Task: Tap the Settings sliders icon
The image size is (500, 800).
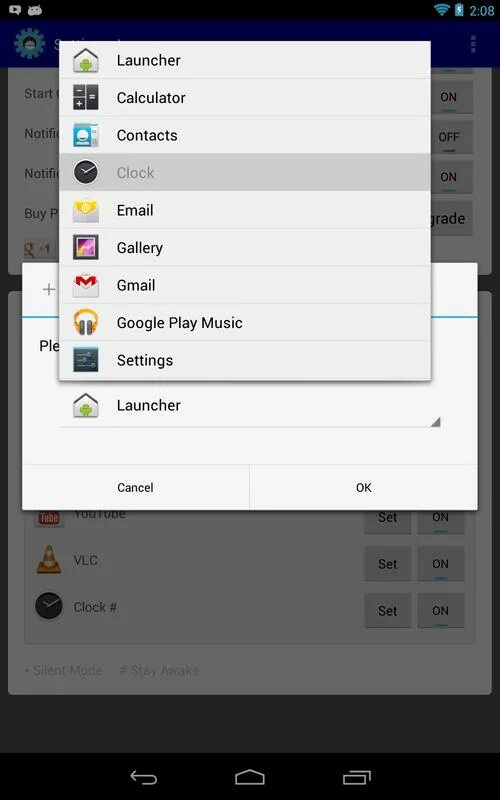Action: (x=85, y=360)
